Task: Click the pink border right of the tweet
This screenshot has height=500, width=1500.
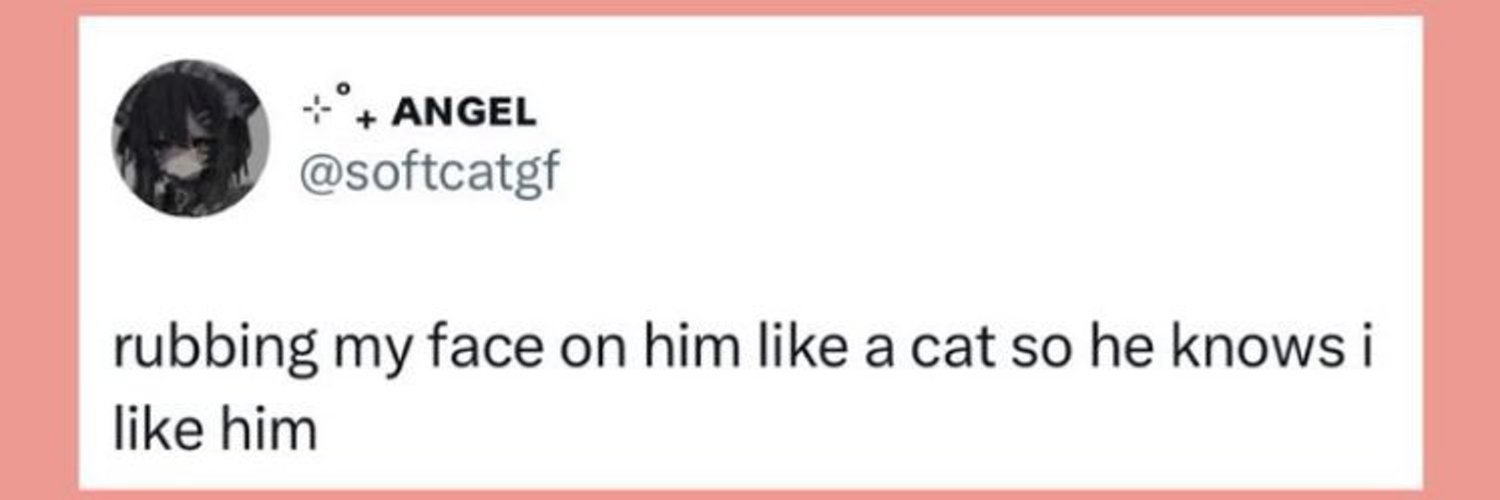Action: tap(1461, 250)
